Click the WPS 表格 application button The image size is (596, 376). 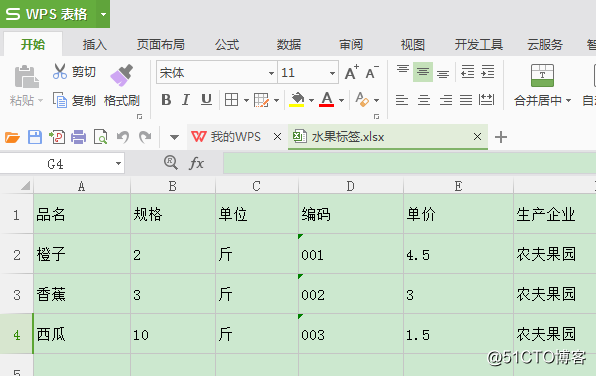coord(48,14)
